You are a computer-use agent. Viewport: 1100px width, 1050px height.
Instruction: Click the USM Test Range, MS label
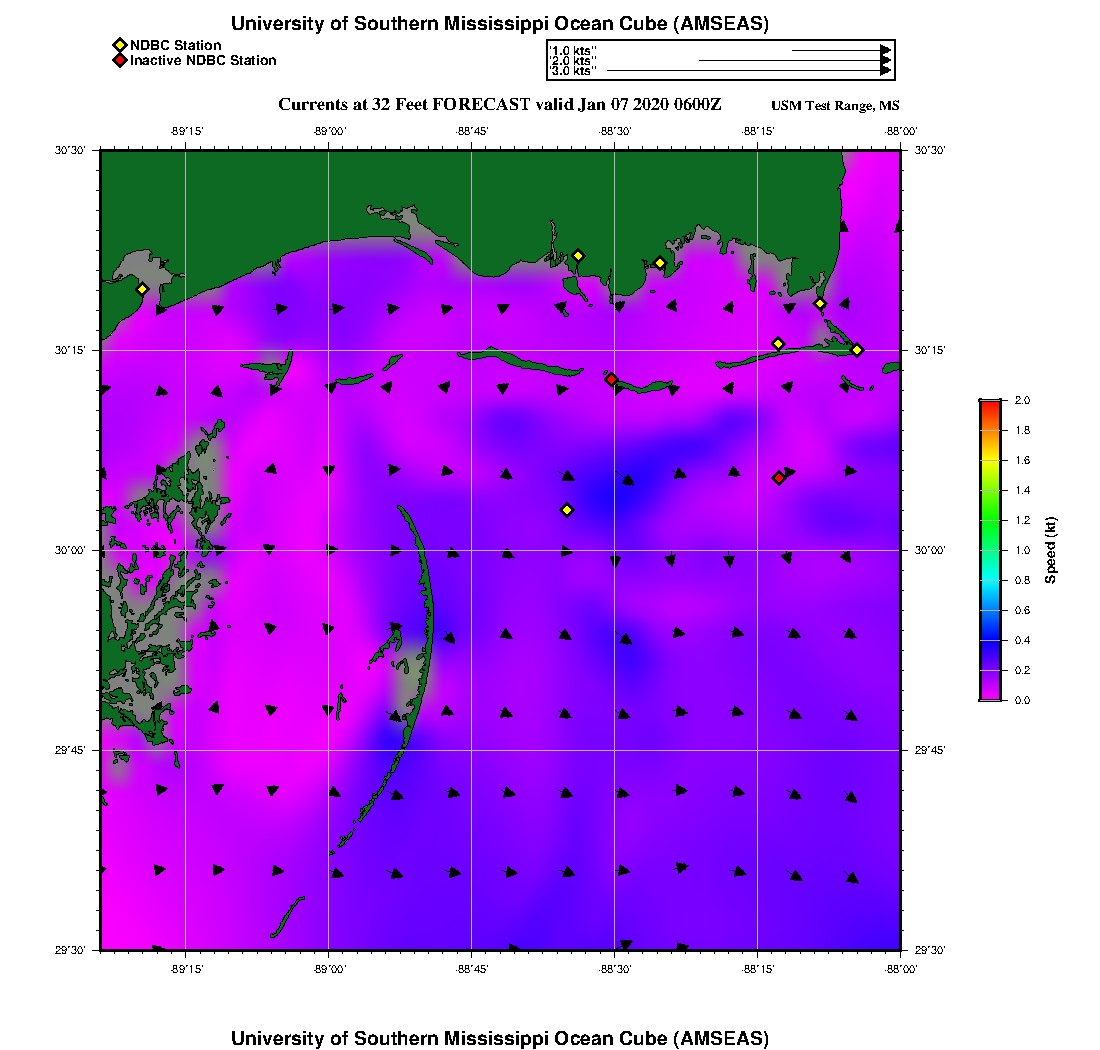point(835,106)
